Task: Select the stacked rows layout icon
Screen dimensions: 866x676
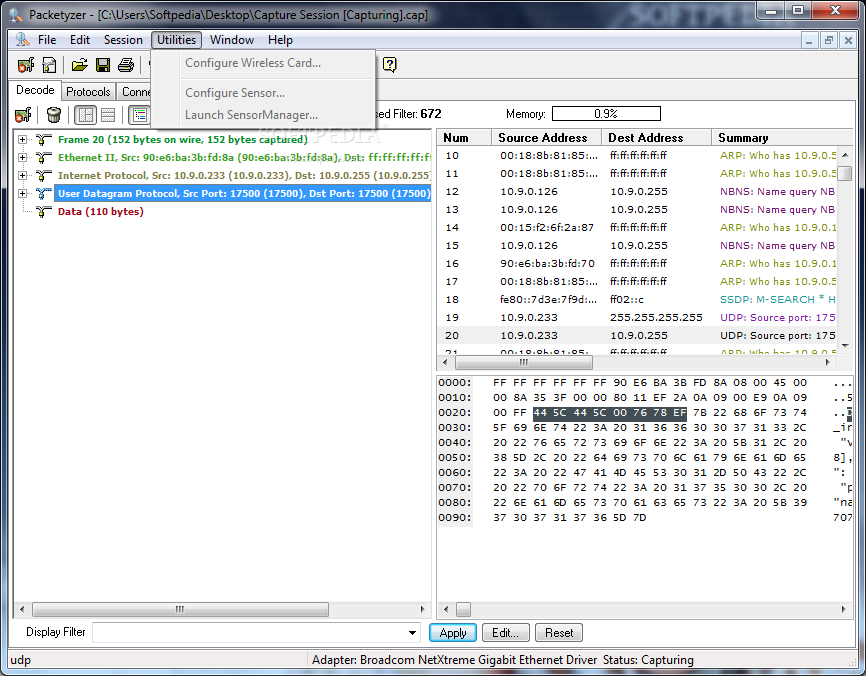Action: point(108,115)
